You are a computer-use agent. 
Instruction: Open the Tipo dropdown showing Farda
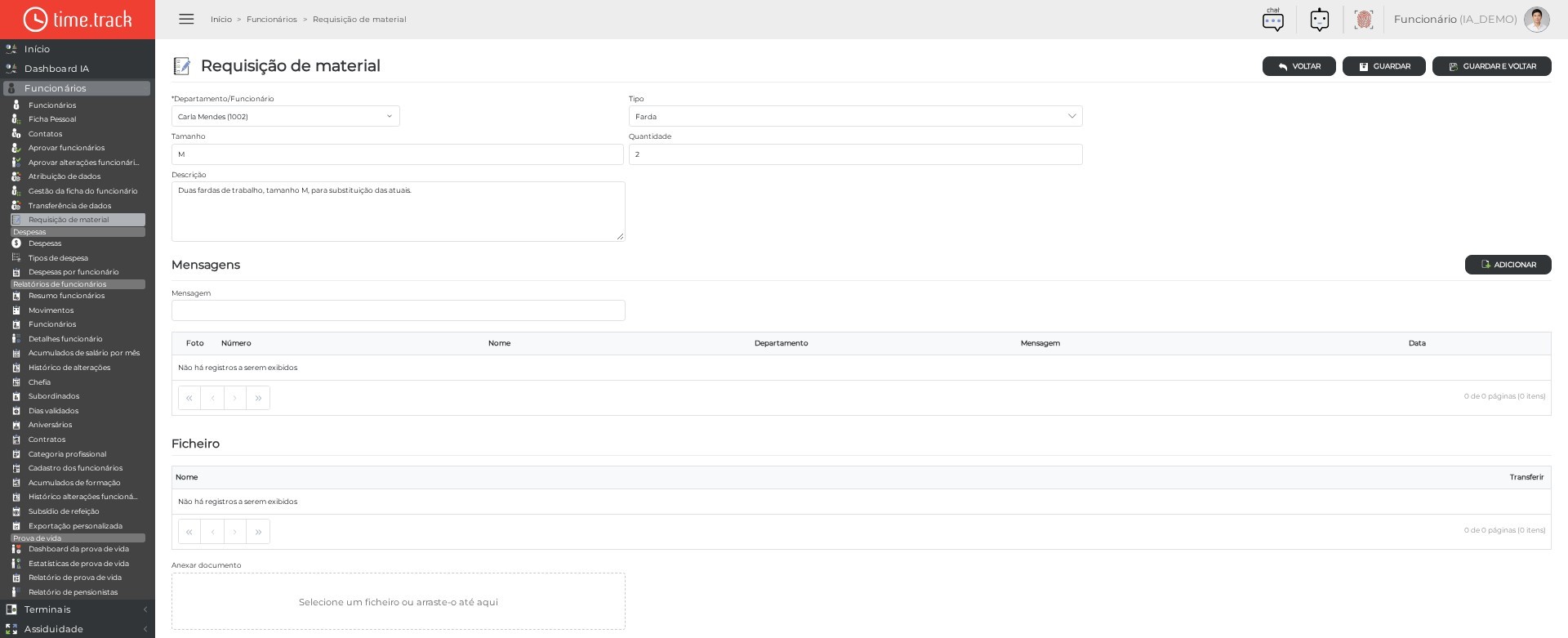click(856, 116)
